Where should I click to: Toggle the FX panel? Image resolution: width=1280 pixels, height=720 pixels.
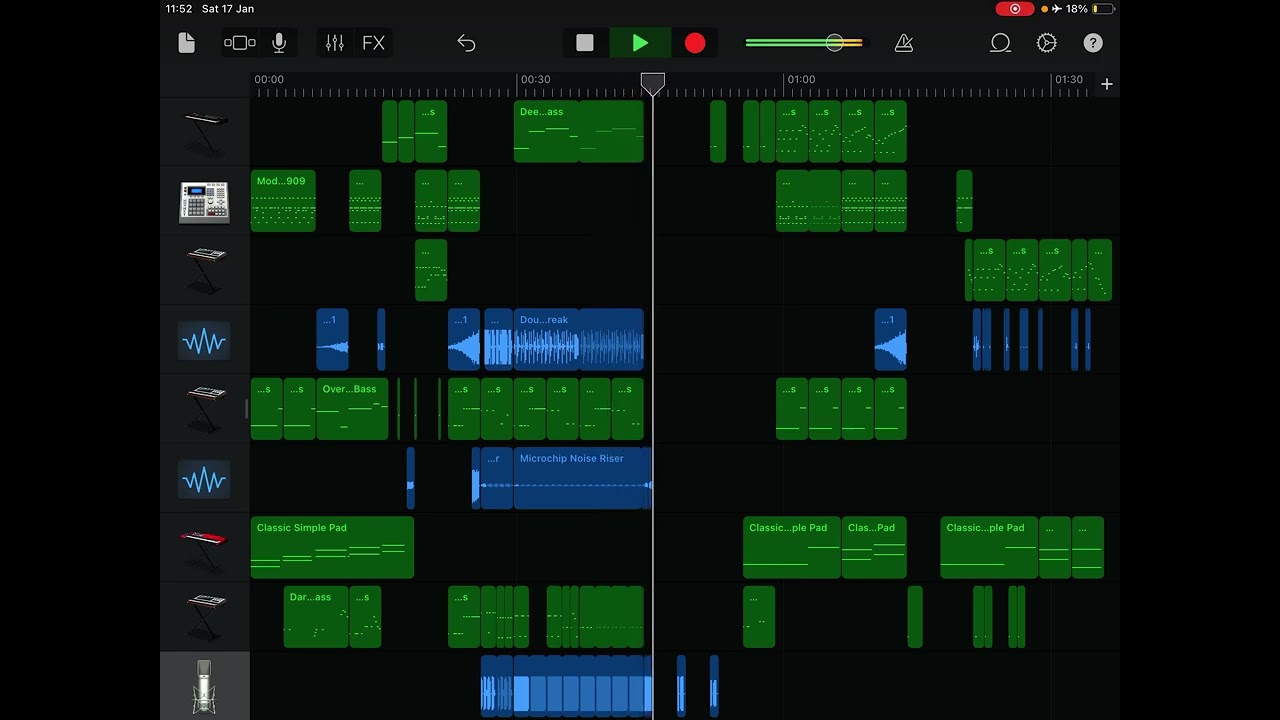[373, 43]
